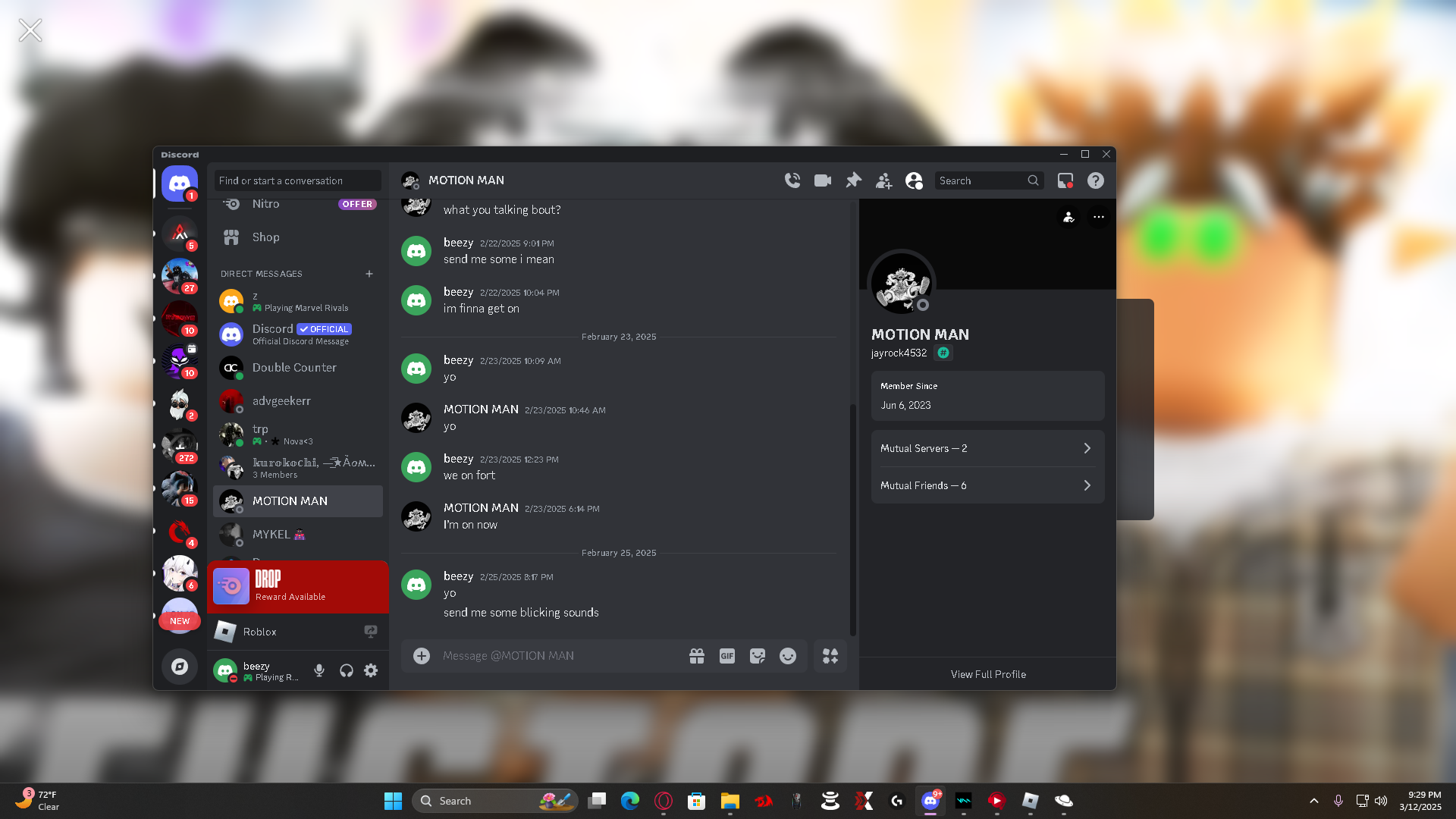Open the server with 15 notifications
Image resolution: width=1456 pixels, height=819 pixels.
click(180, 488)
